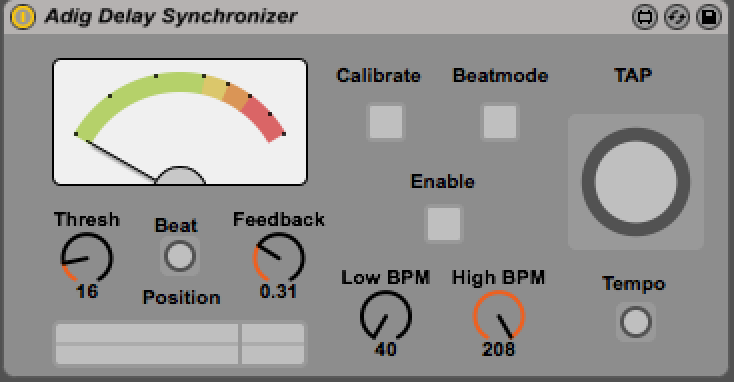The height and width of the screenshot is (382, 734).
Task: Enable the Beatmode checkbox
Action: tap(500, 122)
